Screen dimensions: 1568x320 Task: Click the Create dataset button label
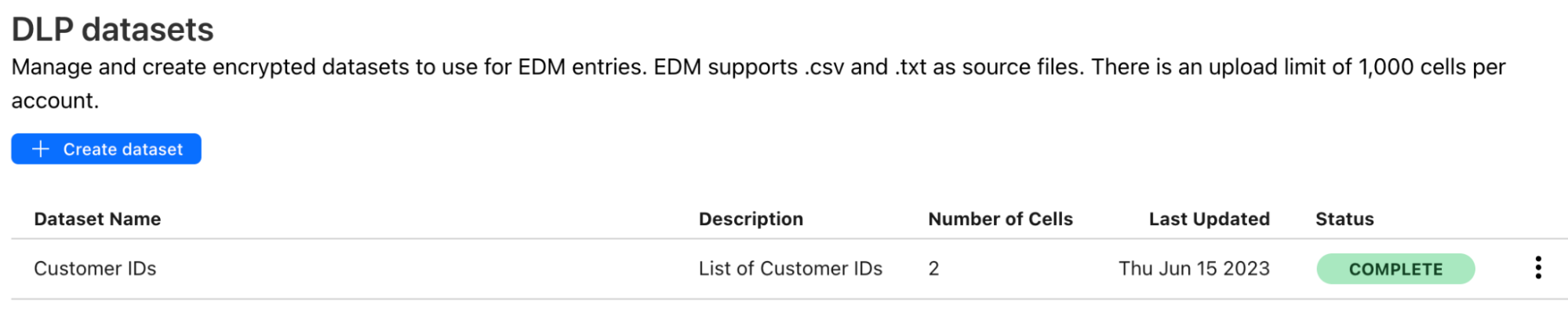(122, 149)
